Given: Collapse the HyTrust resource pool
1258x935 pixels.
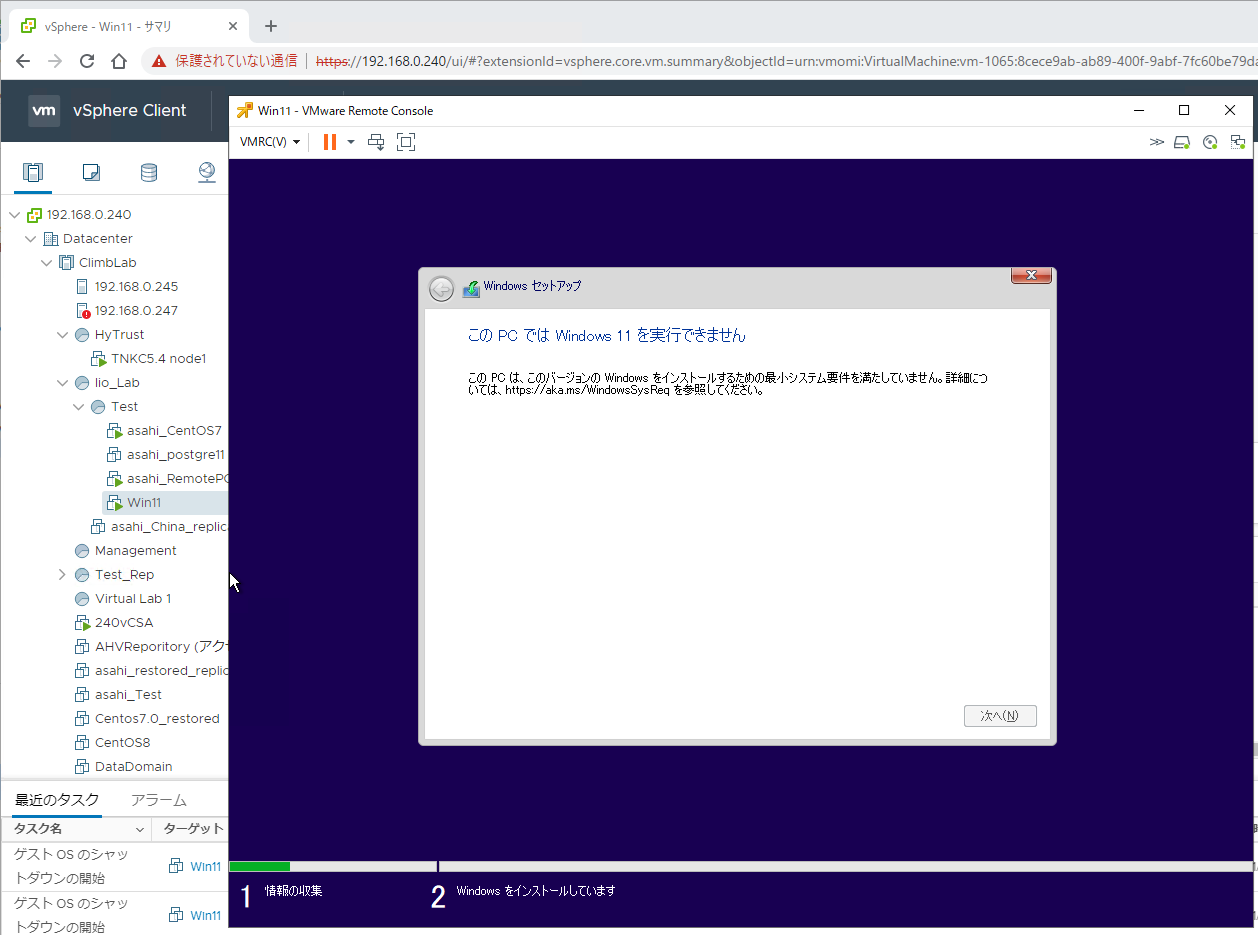Looking at the screenshot, I should pyautogui.click(x=63, y=334).
